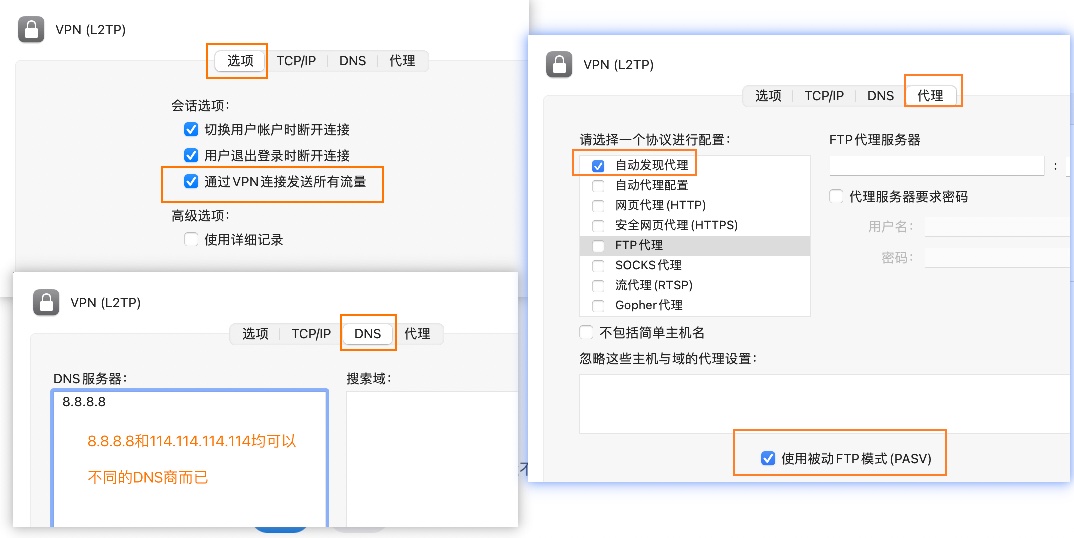The width and height of the screenshot is (1074, 538).
Task: Click the FTP代理服务器 address field
Action: tap(936, 165)
